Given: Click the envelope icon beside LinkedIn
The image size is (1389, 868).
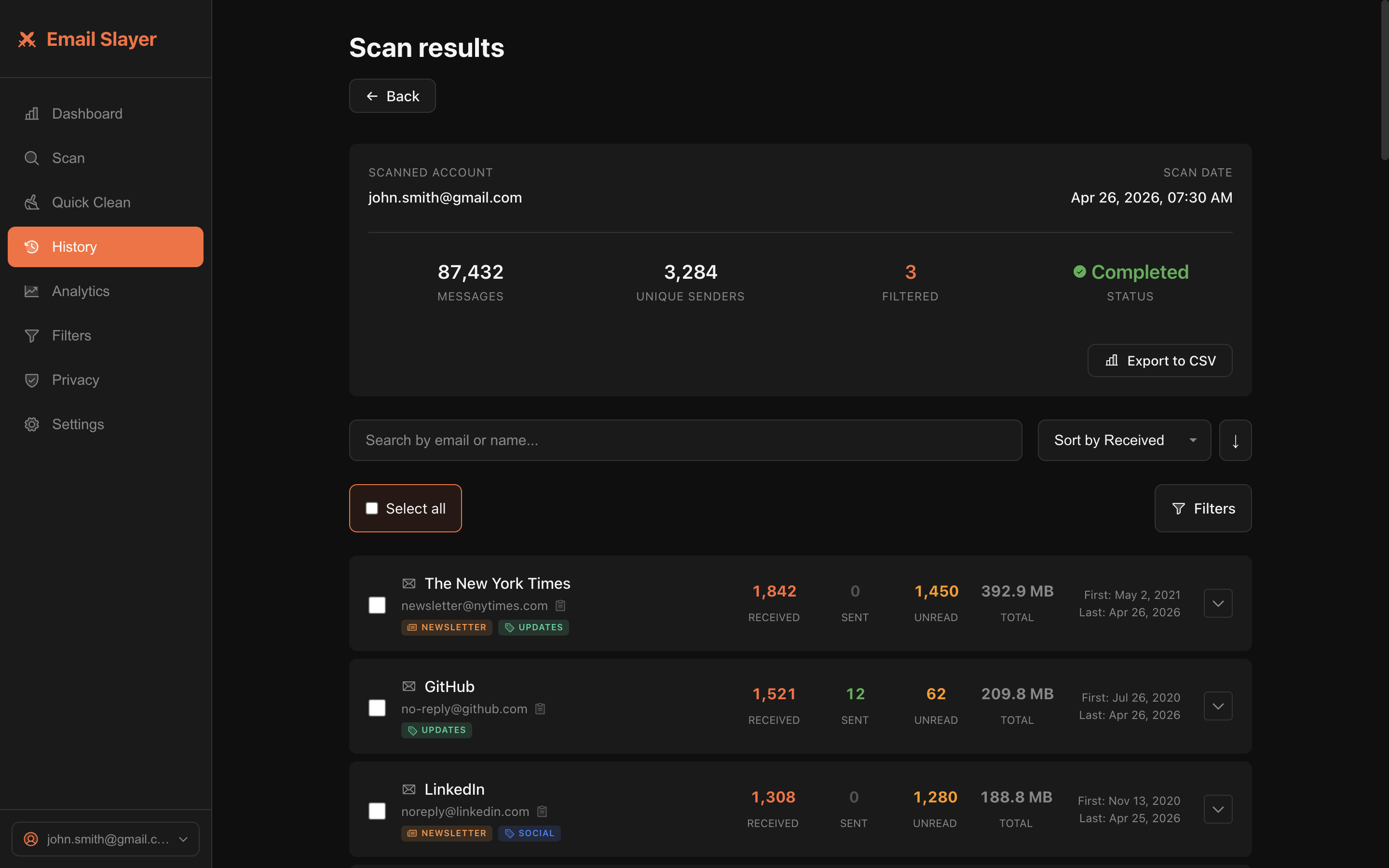Looking at the screenshot, I should click(409, 789).
